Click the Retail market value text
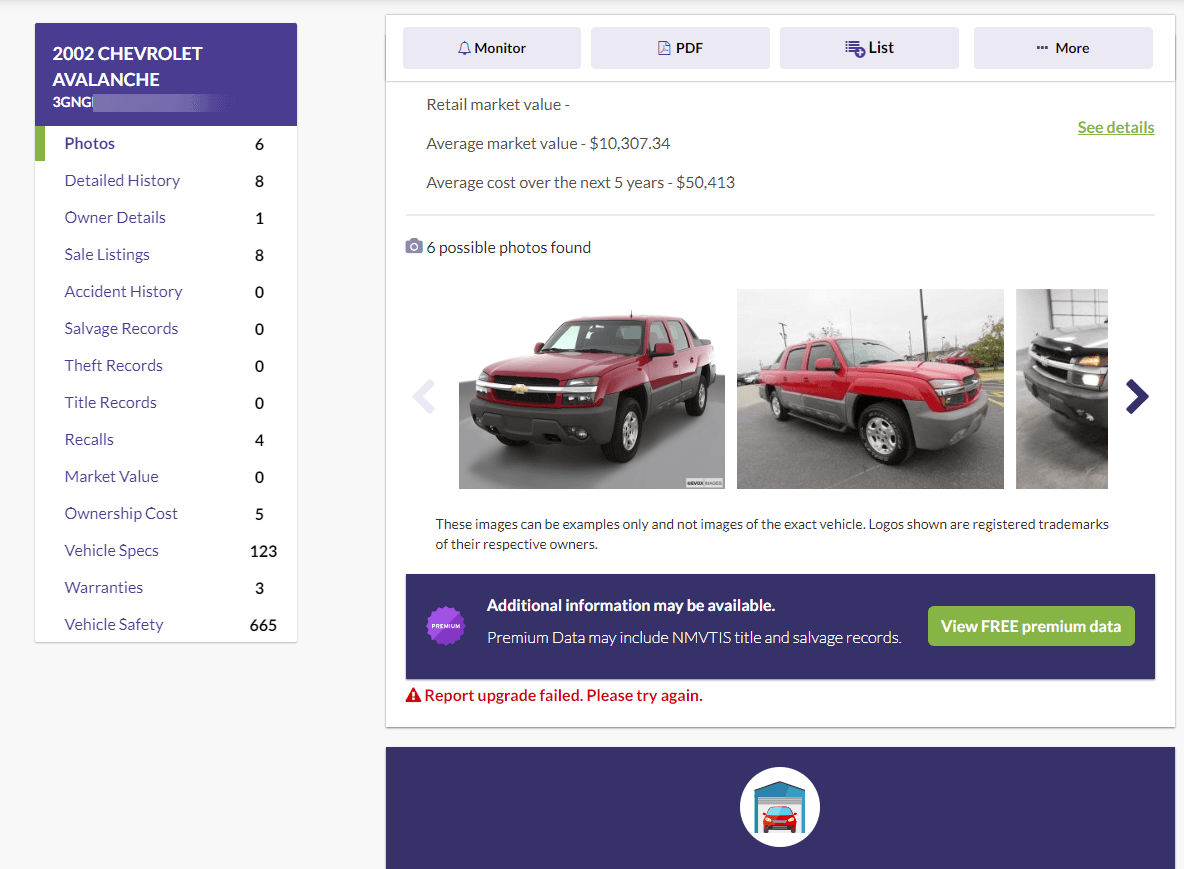1184x869 pixels. [498, 105]
